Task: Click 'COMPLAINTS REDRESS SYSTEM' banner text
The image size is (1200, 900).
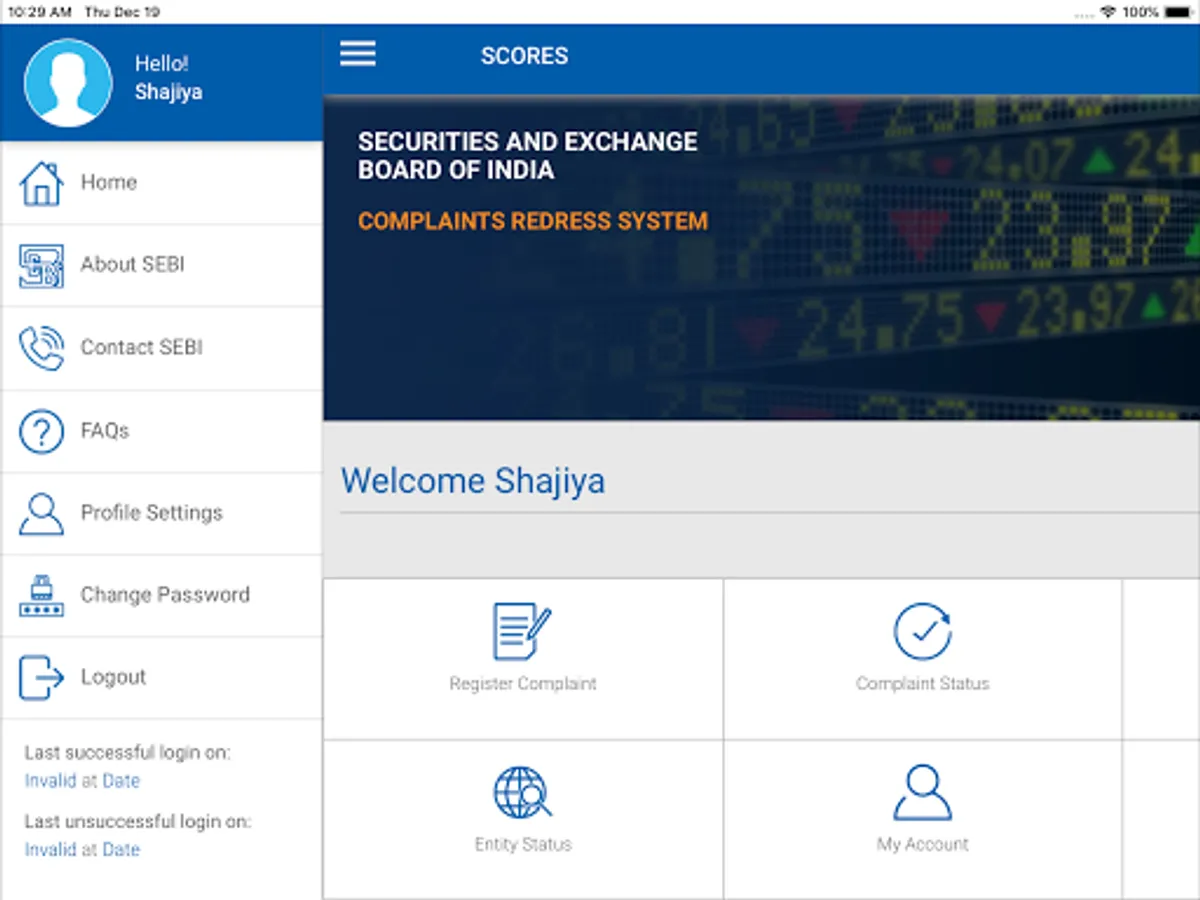Action: pyautogui.click(x=533, y=221)
